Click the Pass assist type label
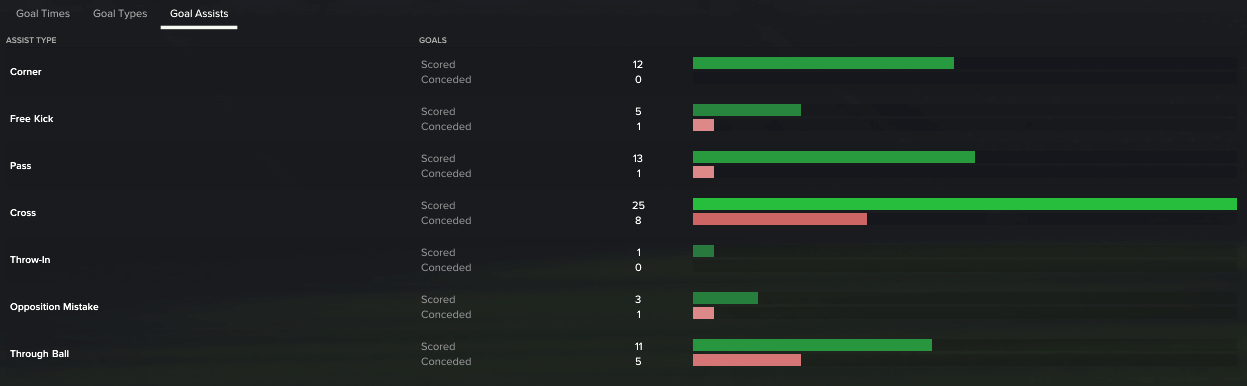This screenshot has width=1247, height=386. [x=21, y=166]
